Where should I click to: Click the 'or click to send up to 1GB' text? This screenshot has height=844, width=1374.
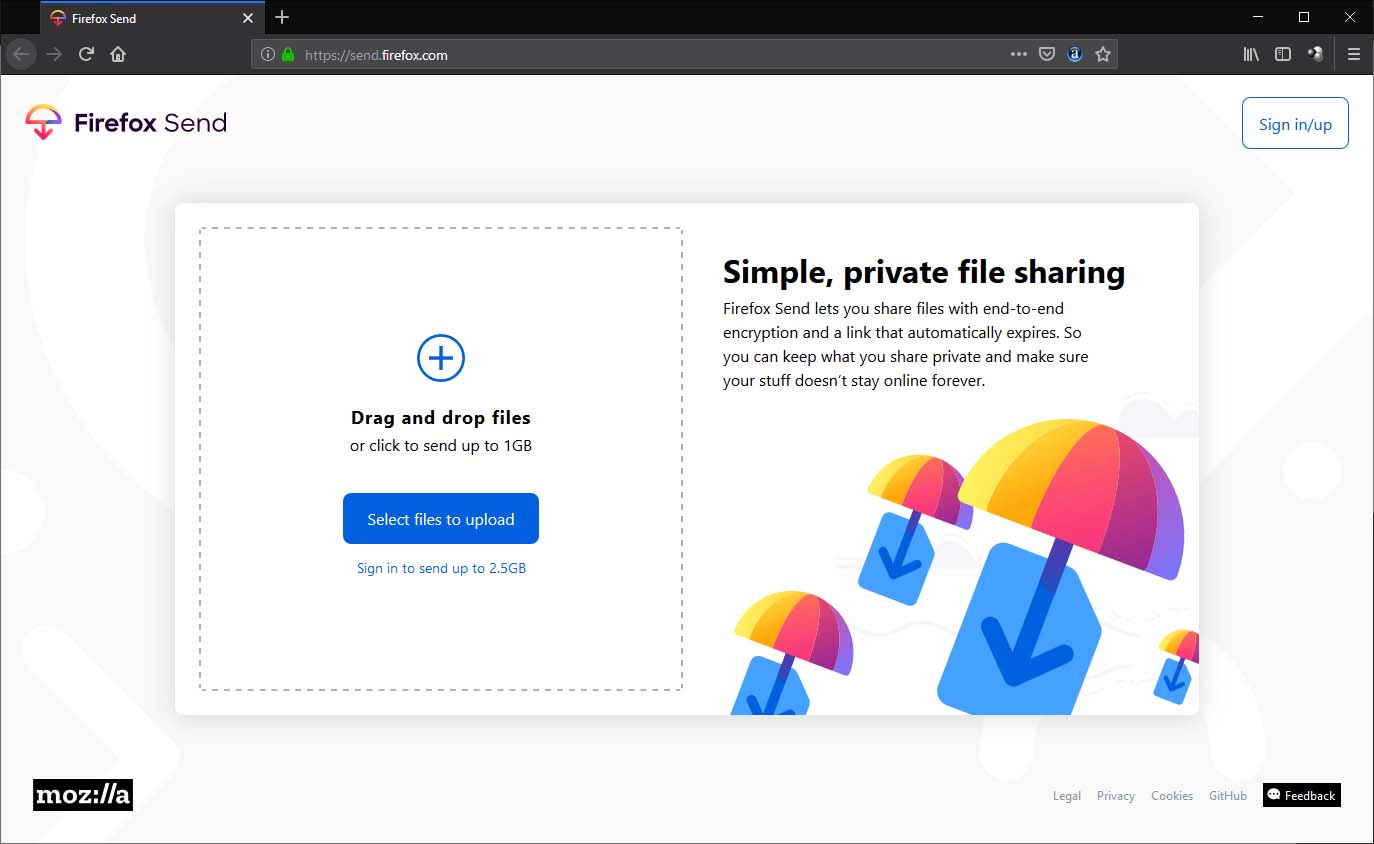(x=441, y=446)
